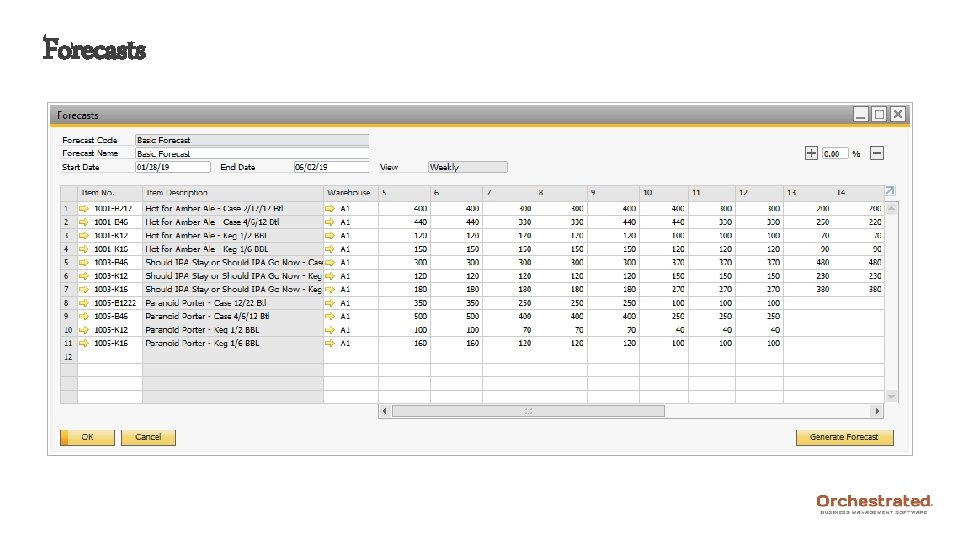The image size is (960, 540).
Task: Click the Forecast Name field
Action: pyautogui.click(x=252, y=154)
